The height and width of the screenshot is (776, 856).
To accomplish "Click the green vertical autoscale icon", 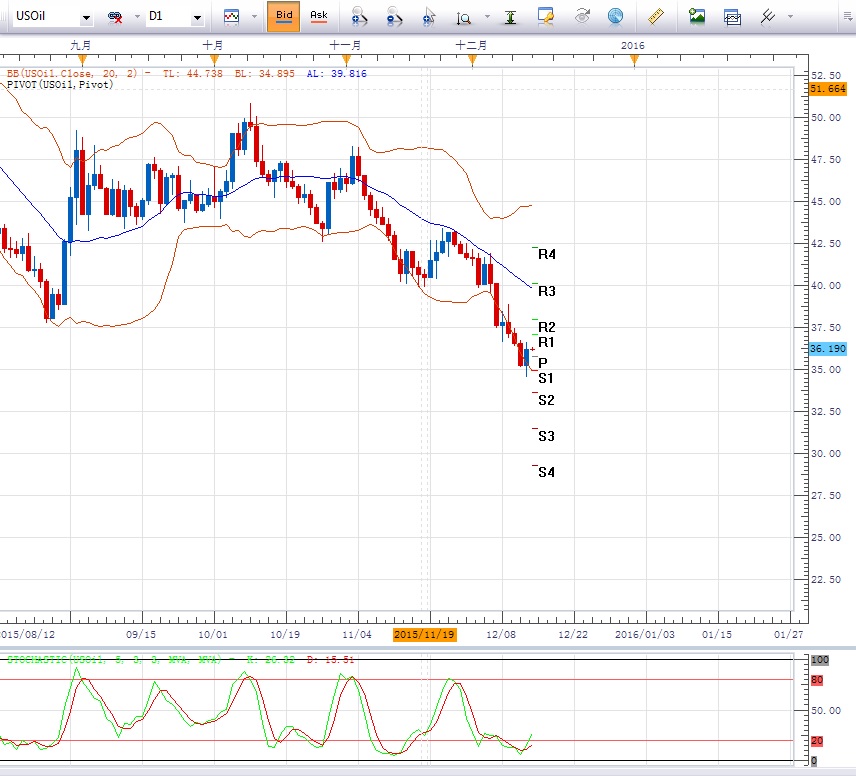I will coord(511,17).
